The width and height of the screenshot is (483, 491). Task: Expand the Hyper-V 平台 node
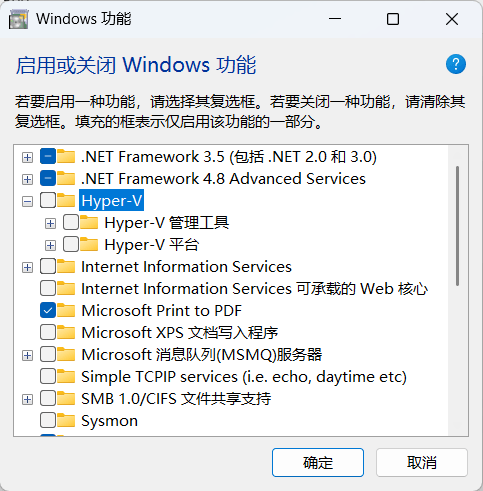click(50, 245)
